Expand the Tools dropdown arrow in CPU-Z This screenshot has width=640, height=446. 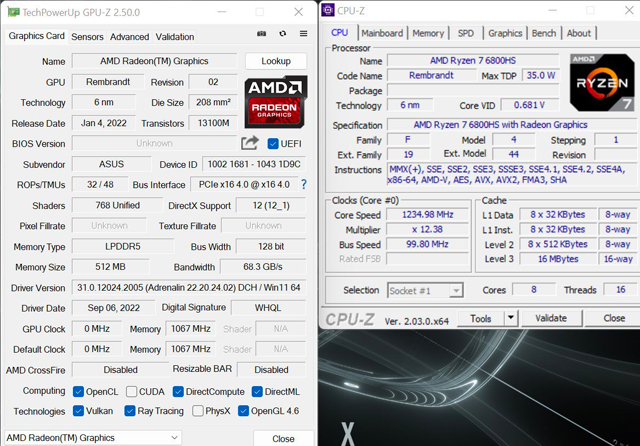(x=512, y=318)
